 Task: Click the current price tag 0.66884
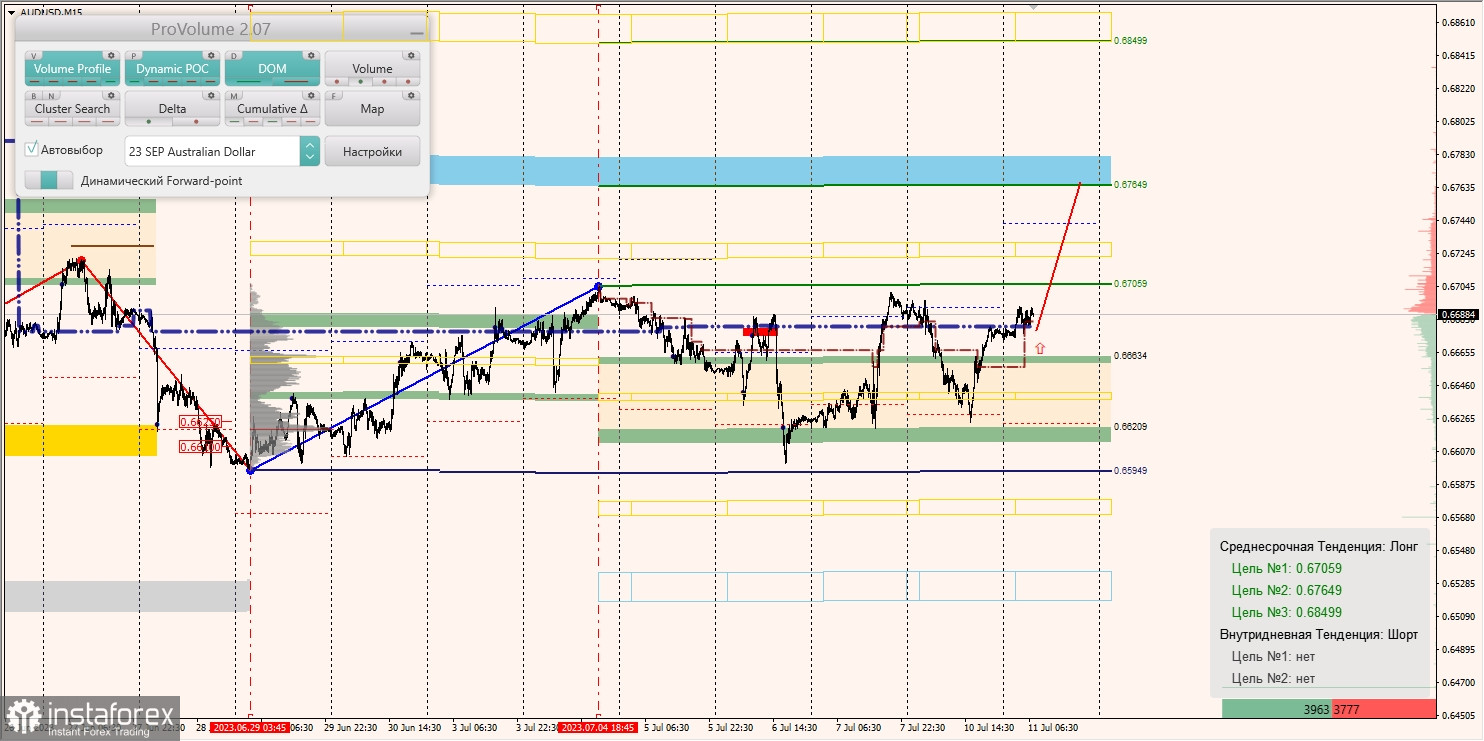click(1459, 314)
